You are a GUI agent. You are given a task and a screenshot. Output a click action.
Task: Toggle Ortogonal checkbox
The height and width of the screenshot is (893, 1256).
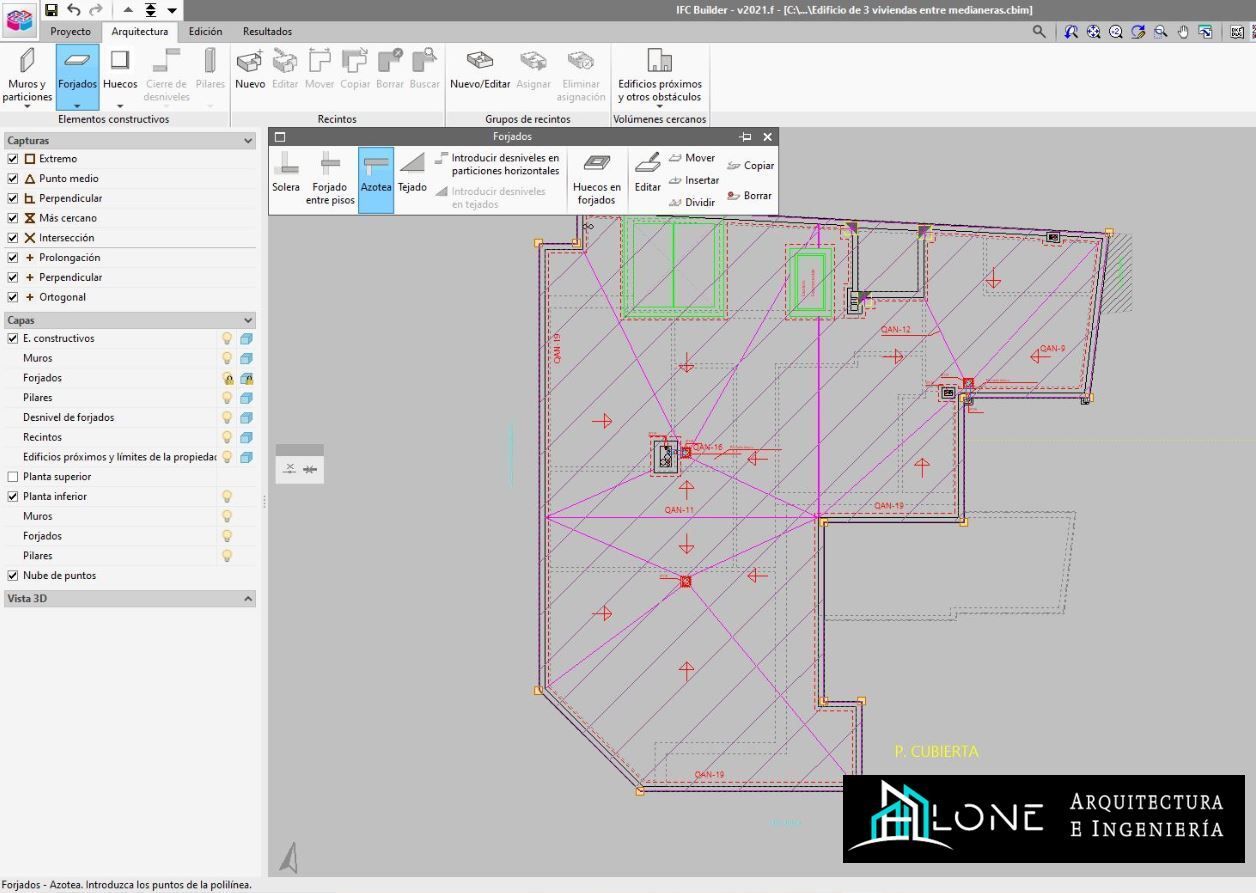tap(13, 297)
